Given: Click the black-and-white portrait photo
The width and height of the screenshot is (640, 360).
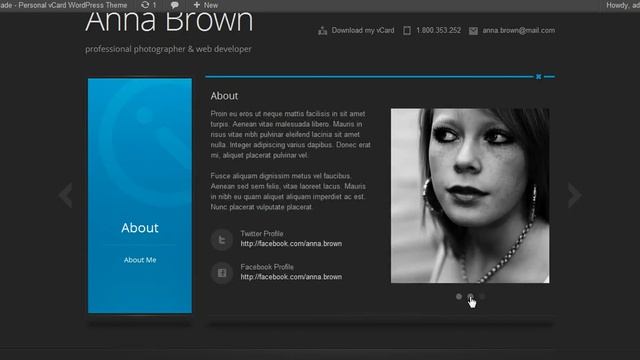Looking at the screenshot, I should point(470,196).
